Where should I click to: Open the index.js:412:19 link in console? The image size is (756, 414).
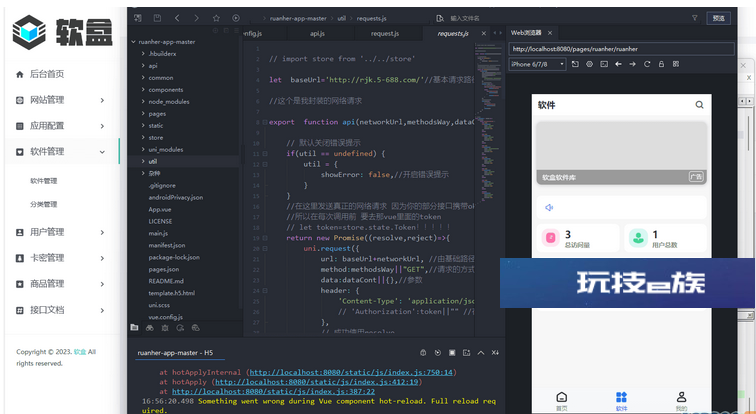tap(318, 382)
